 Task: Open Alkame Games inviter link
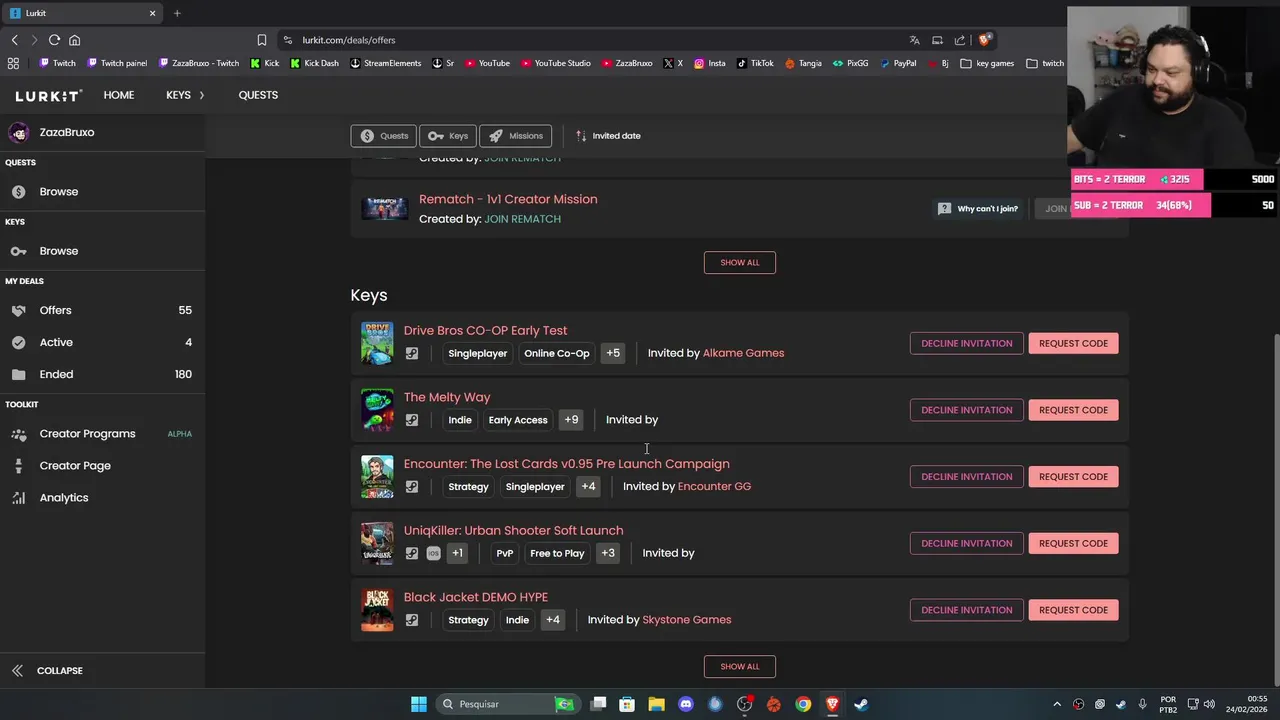tap(743, 353)
